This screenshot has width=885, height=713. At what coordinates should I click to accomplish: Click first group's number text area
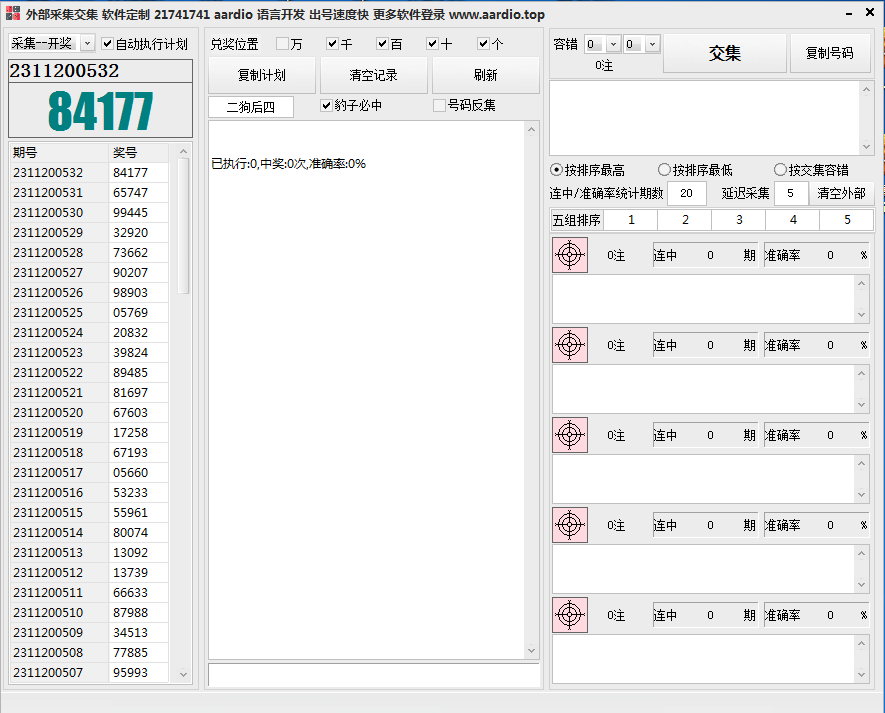point(704,299)
